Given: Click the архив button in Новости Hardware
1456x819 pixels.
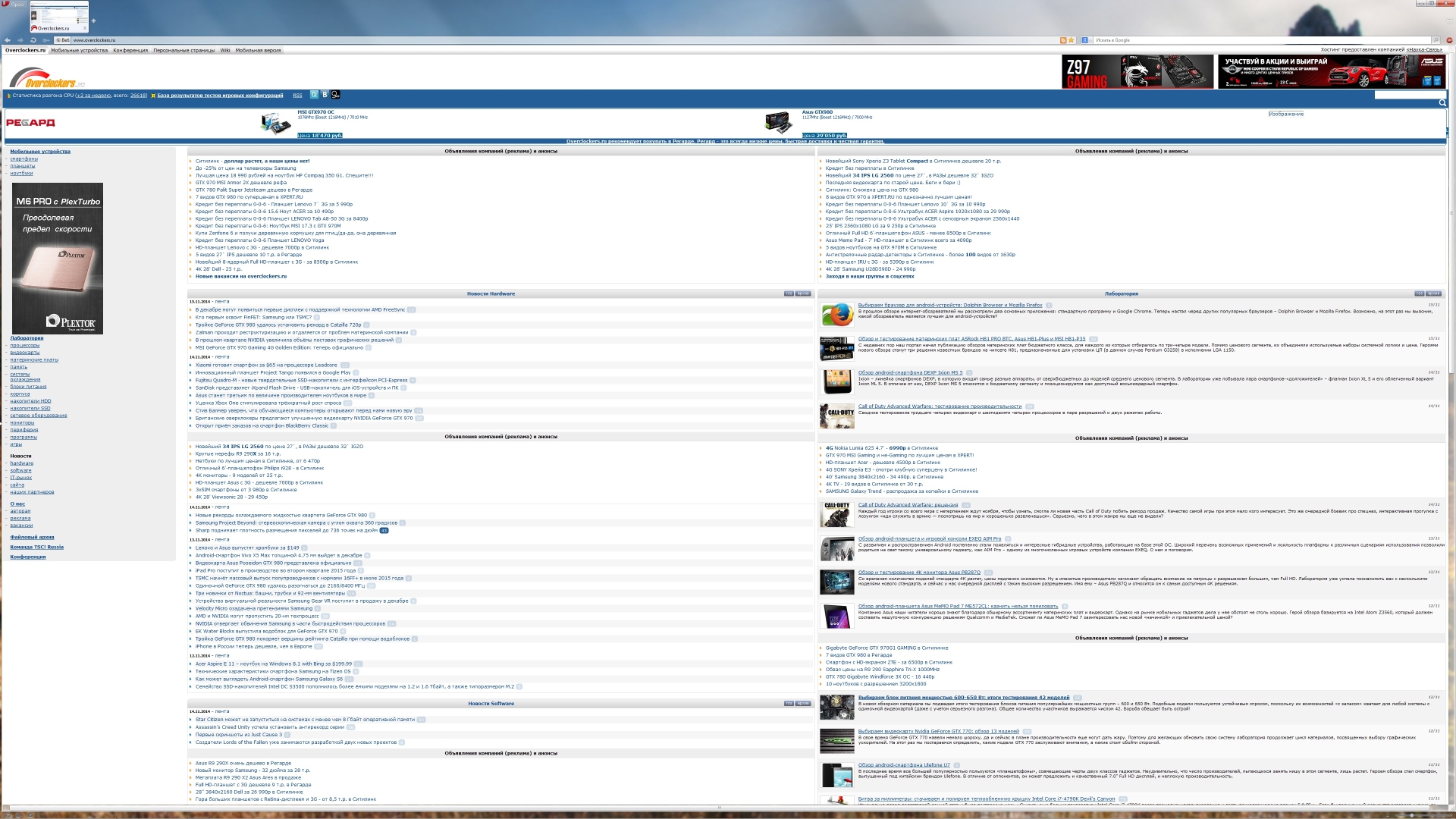Looking at the screenshot, I should pyautogui.click(x=803, y=293).
